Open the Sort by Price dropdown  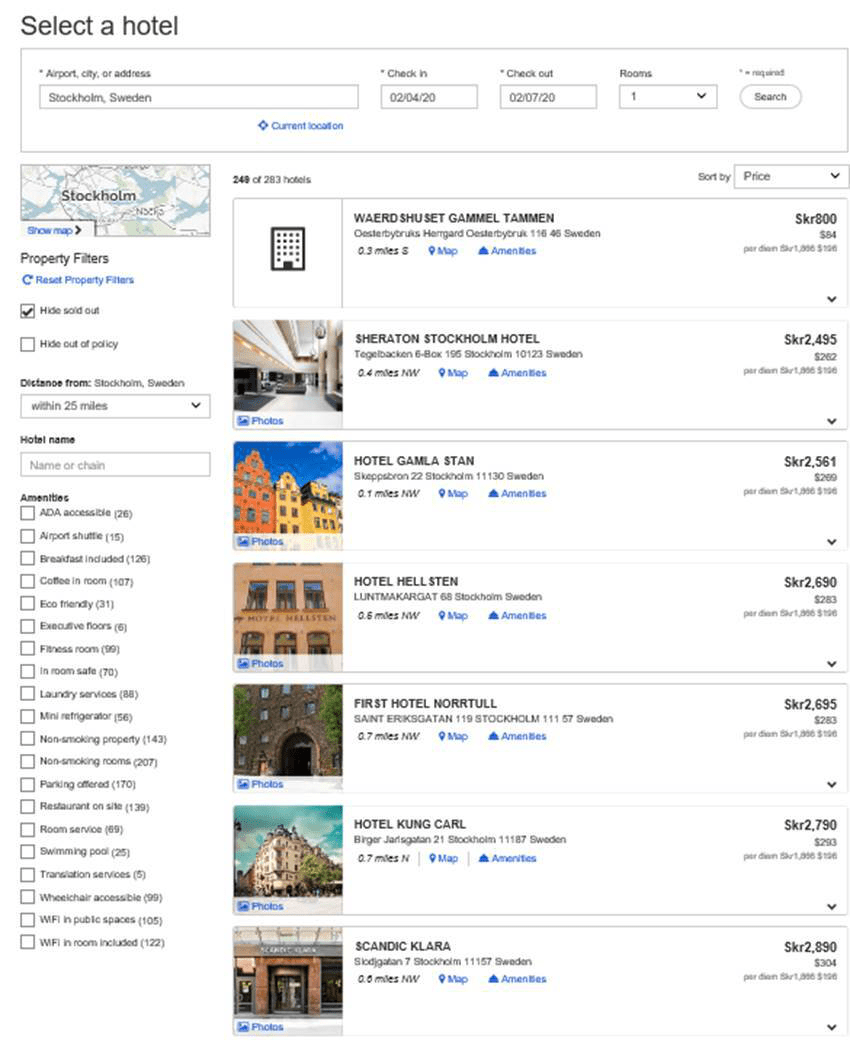(x=791, y=177)
